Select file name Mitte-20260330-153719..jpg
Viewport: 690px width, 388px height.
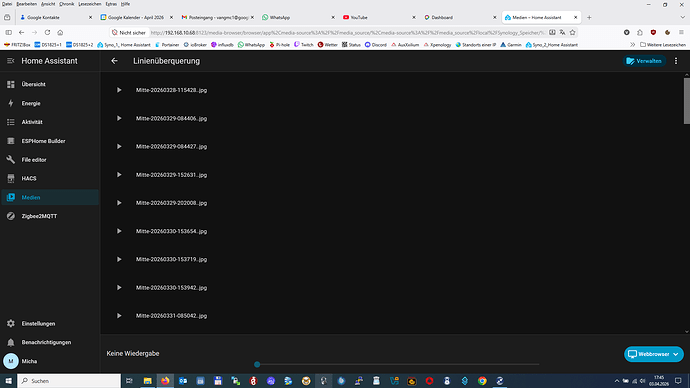pyautogui.click(x=171, y=260)
